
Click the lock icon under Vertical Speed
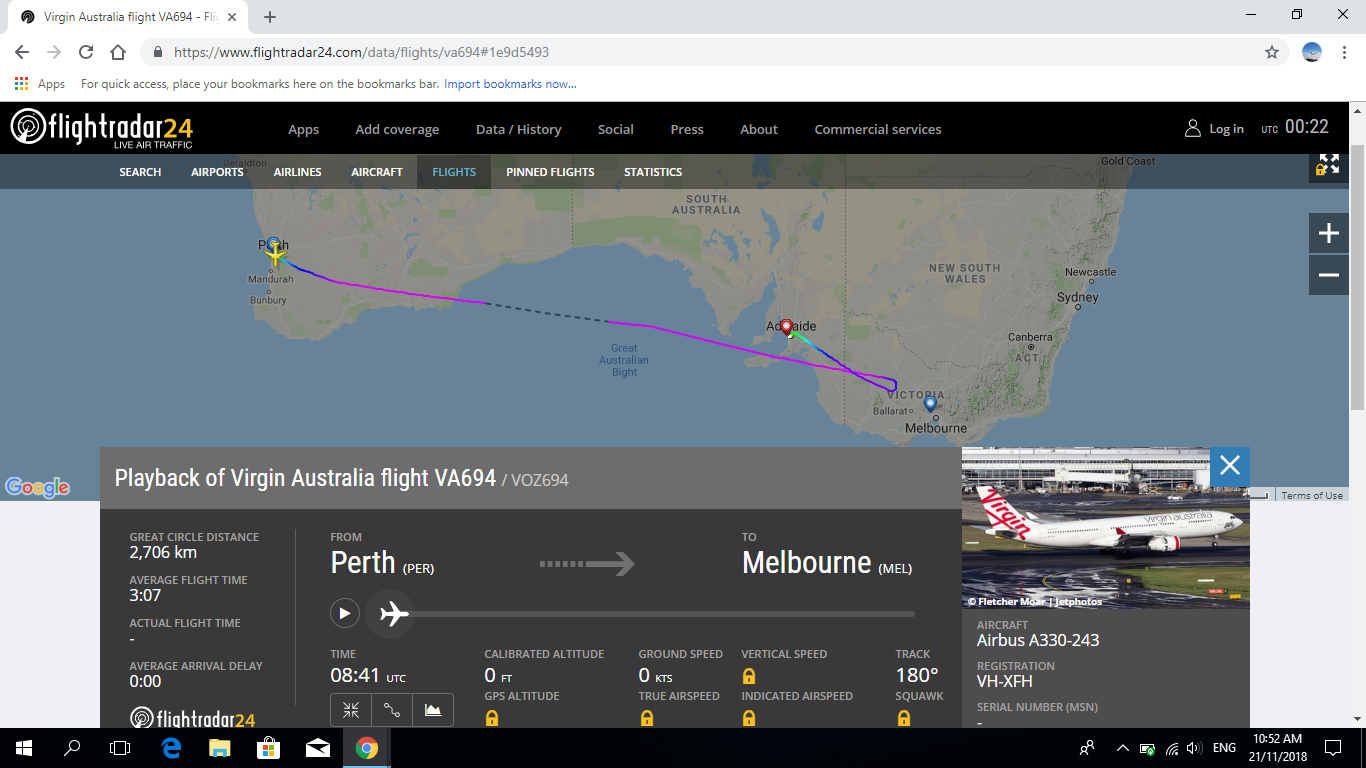(x=748, y=675)
